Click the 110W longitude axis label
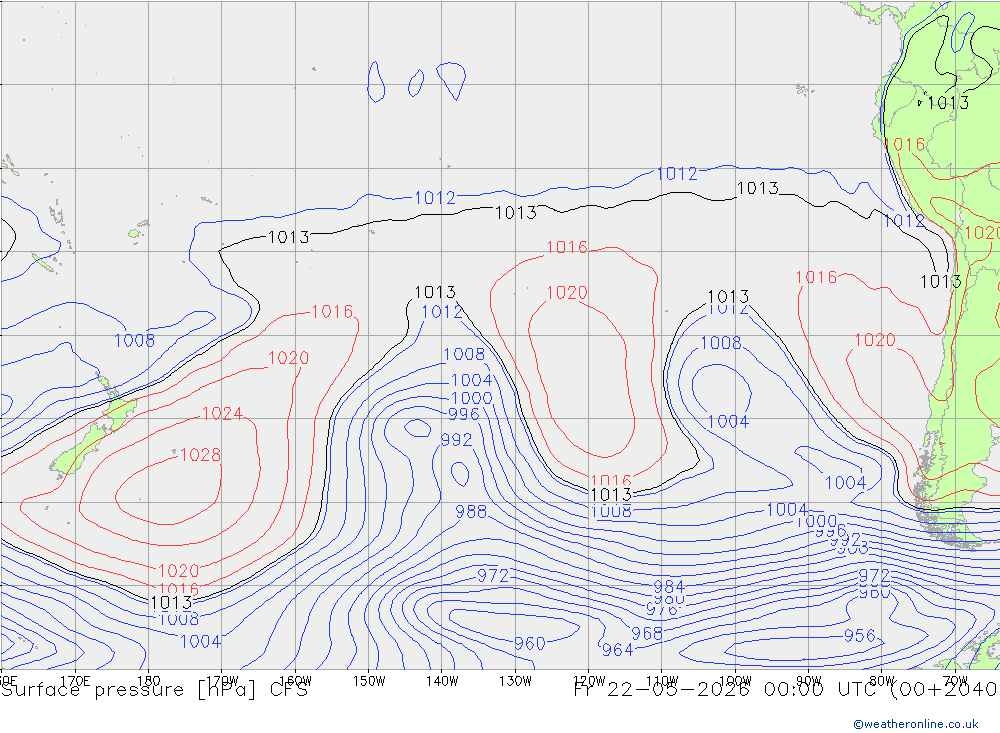1000x733 pixels. click(x=662, y=681)
